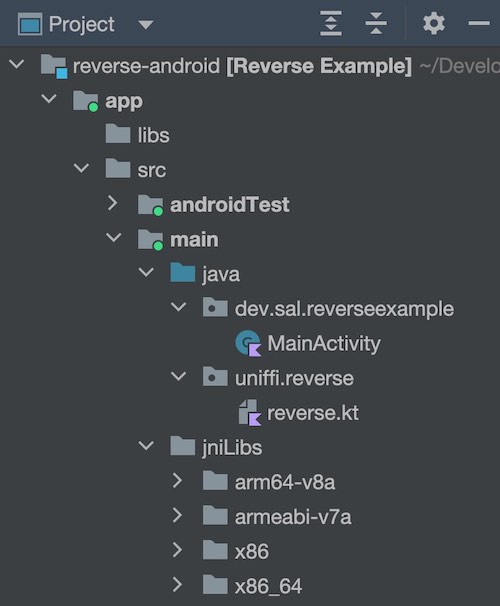Select the reverse.kt file icon
Image resolution: width=500 pixels, height=606 pixels.
click(250, 413)
